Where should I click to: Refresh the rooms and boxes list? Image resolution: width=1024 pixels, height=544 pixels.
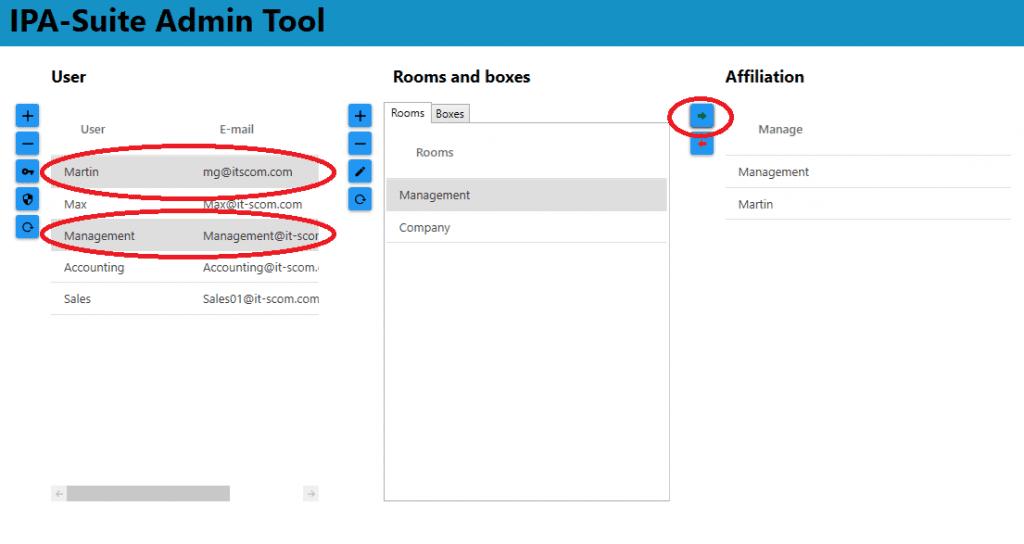click(x=359, y=200)
